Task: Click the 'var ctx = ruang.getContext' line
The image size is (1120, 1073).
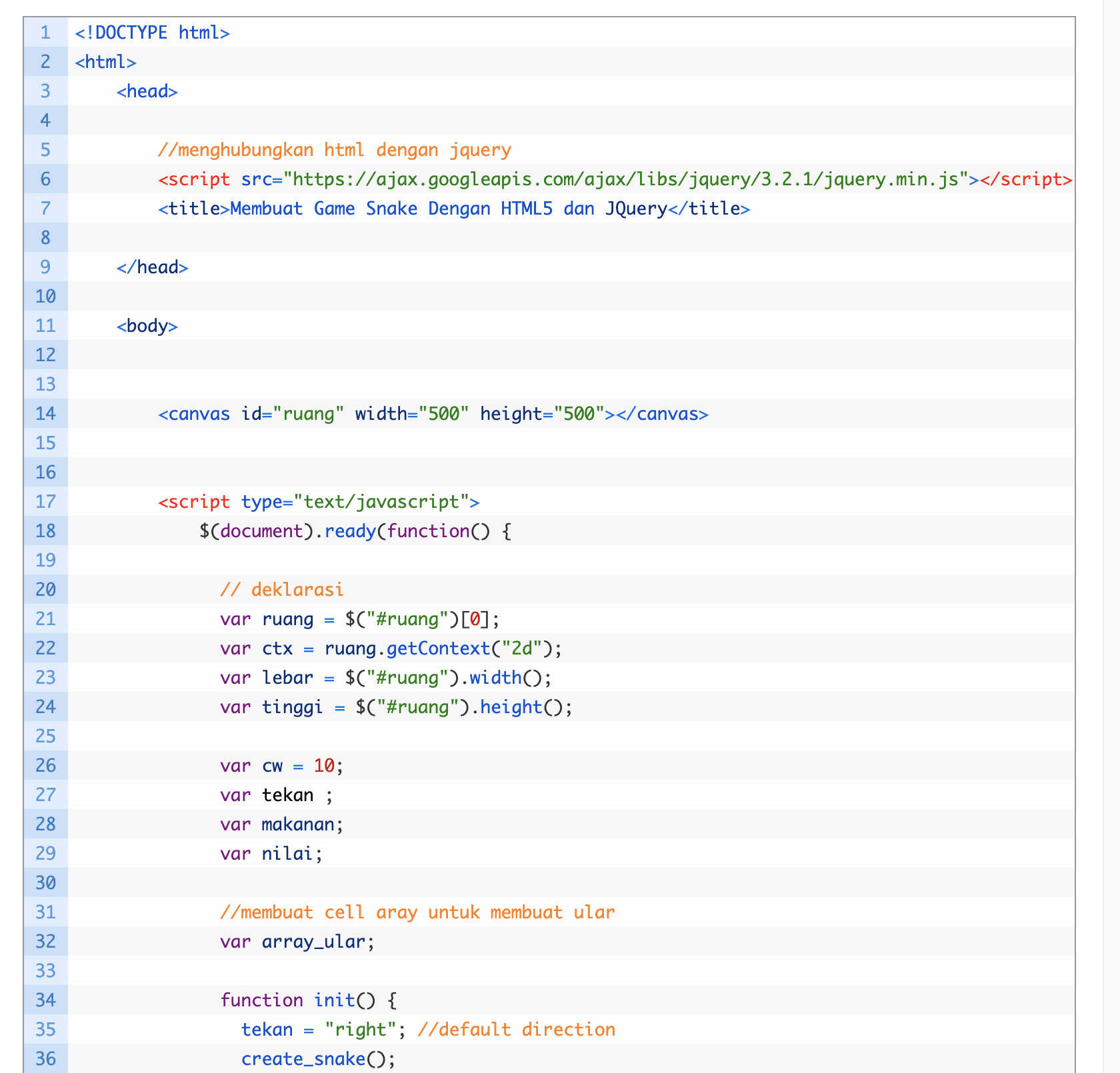Action: point(391,648)
